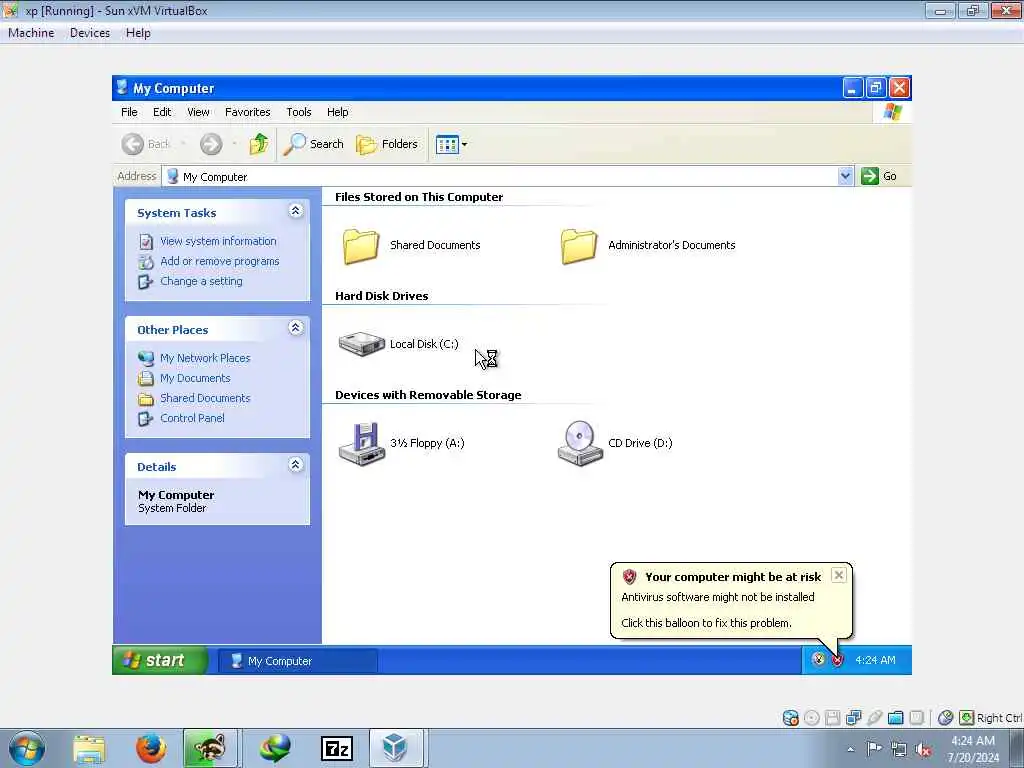Image resolution: width=1024 pixels, height=768 pixels.
Task: Open the Local Disk (C:) drive icon
Action: [362, 344]
